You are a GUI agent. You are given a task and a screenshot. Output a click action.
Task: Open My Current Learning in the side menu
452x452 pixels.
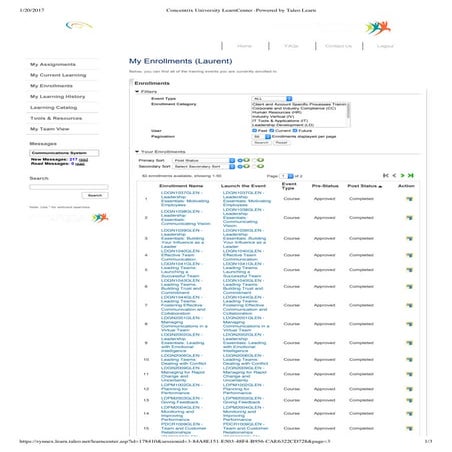[x=58, y=75]
